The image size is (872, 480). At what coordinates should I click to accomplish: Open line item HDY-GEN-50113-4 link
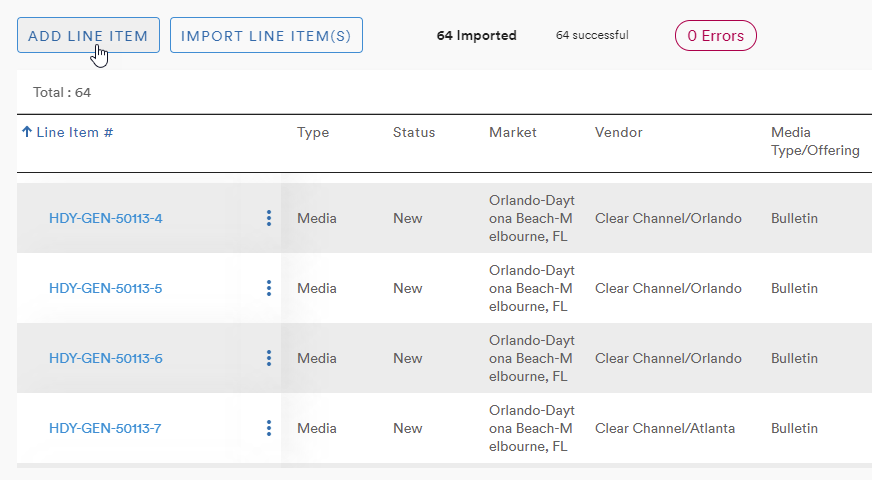106,218
